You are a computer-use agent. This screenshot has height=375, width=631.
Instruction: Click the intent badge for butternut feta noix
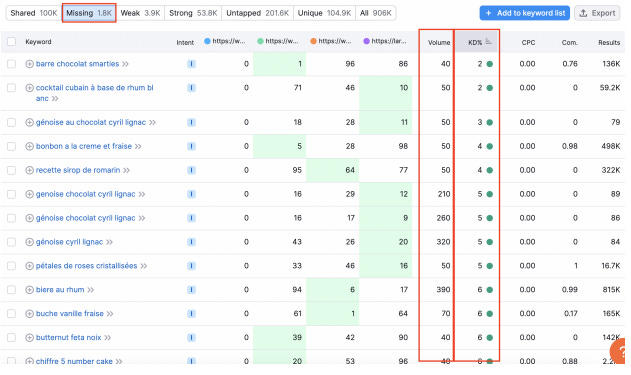point(192,338)
